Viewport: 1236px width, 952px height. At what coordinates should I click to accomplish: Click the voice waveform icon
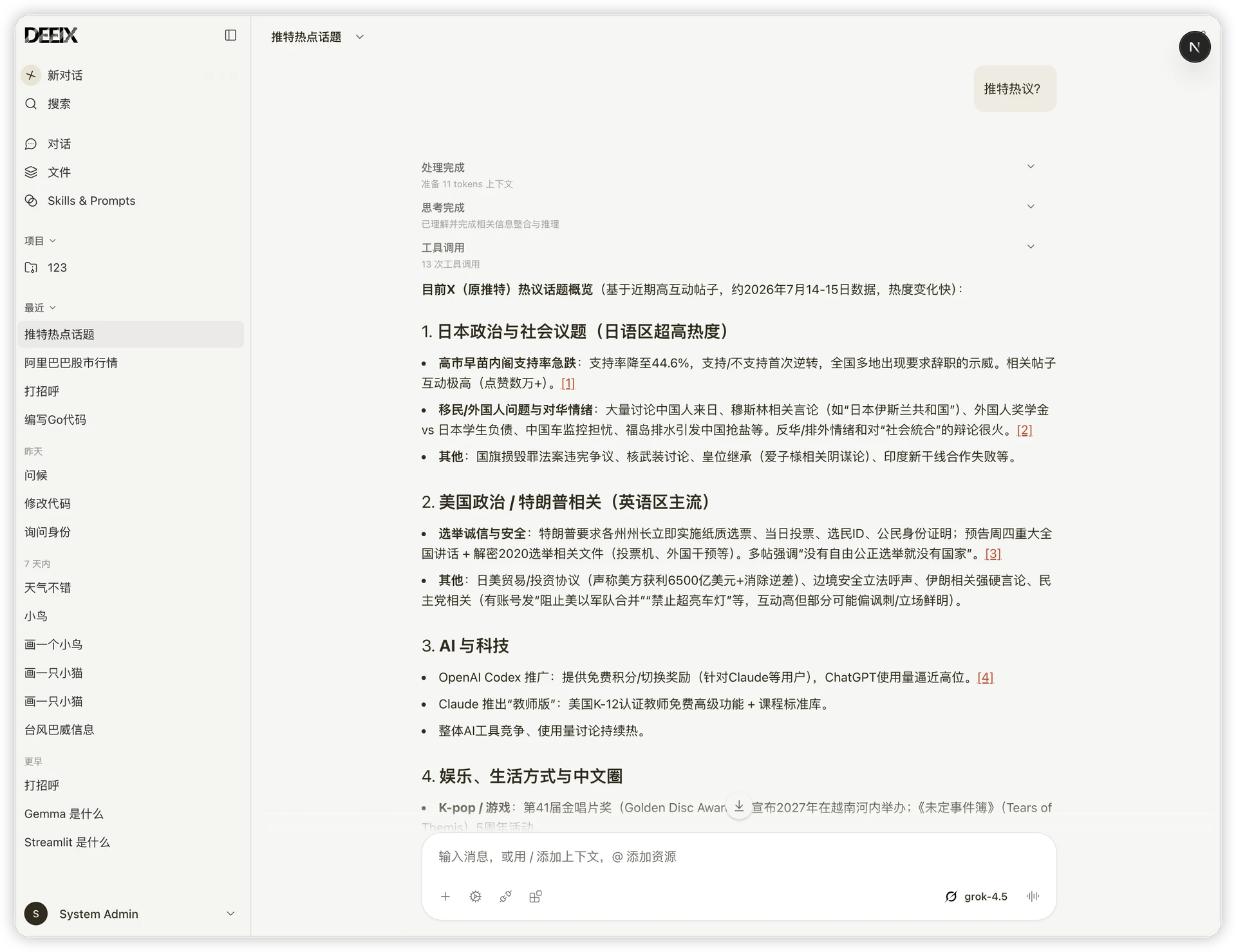pyautogui.click(x=1033, y=896)
